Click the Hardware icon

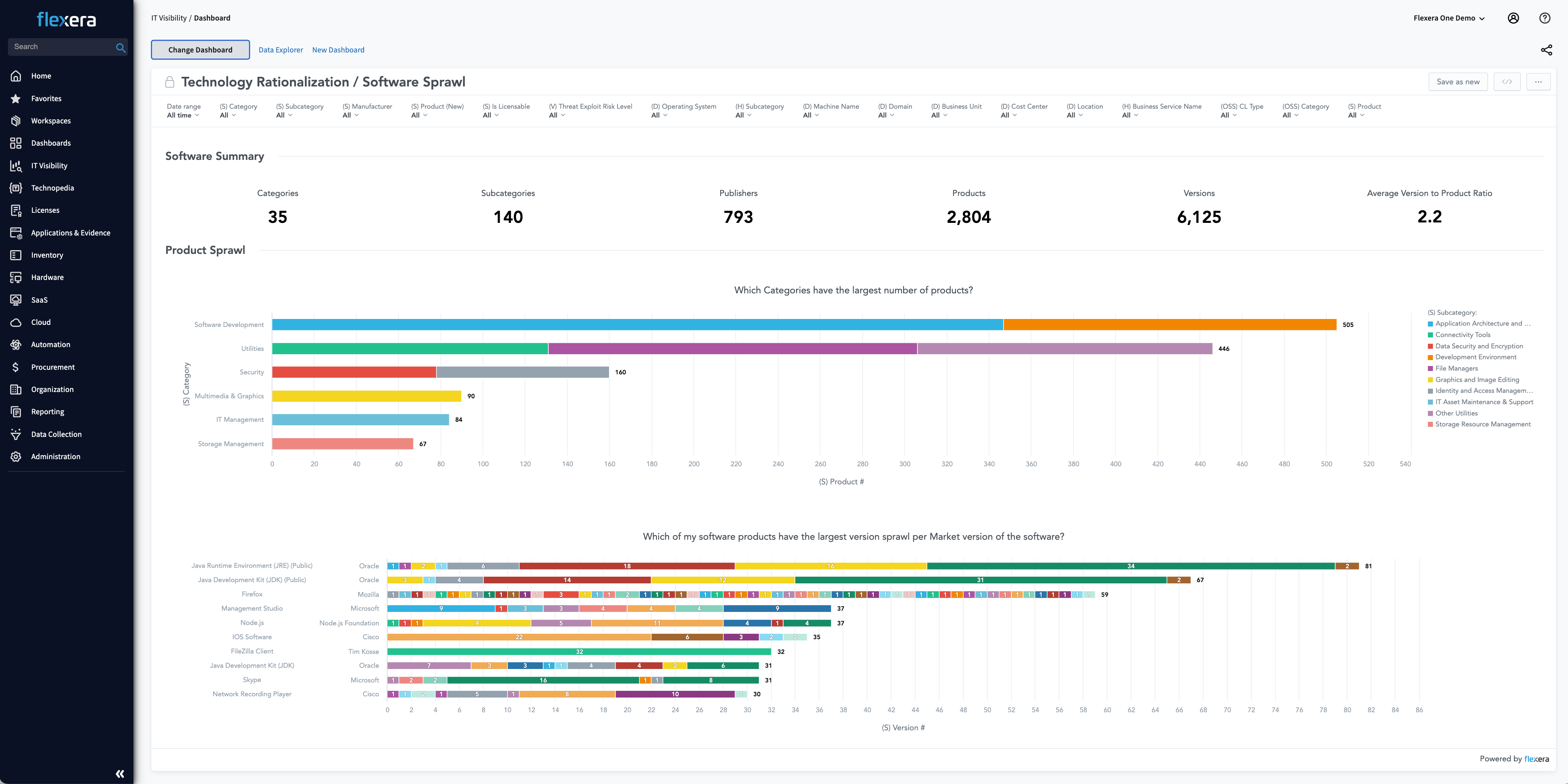click(16, 277)
